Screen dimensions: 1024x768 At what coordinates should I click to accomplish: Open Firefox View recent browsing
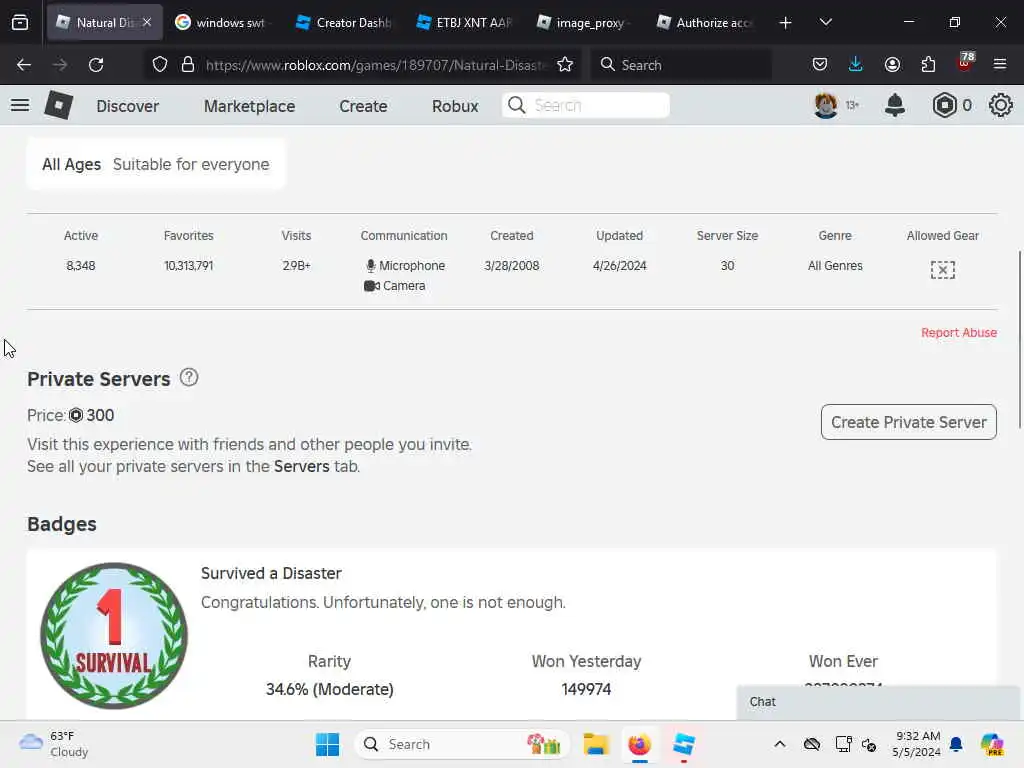pos(20,22)
